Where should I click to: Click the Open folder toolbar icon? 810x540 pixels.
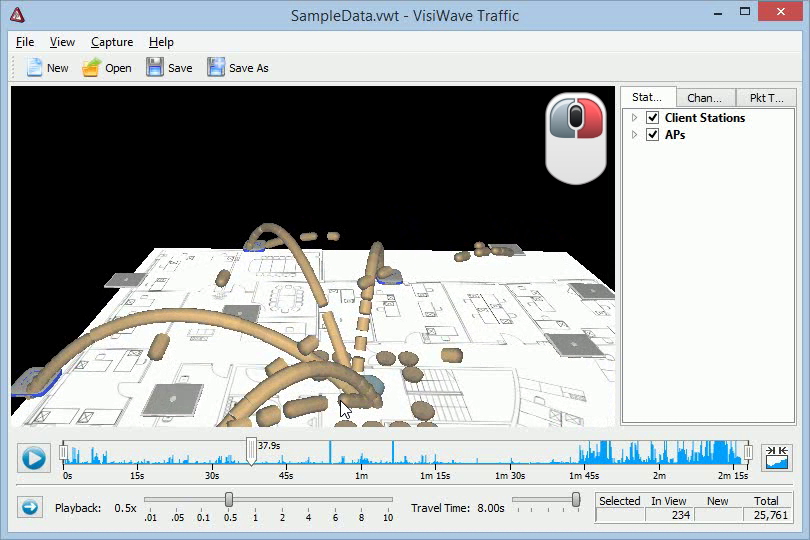click(x=91, y=68)
